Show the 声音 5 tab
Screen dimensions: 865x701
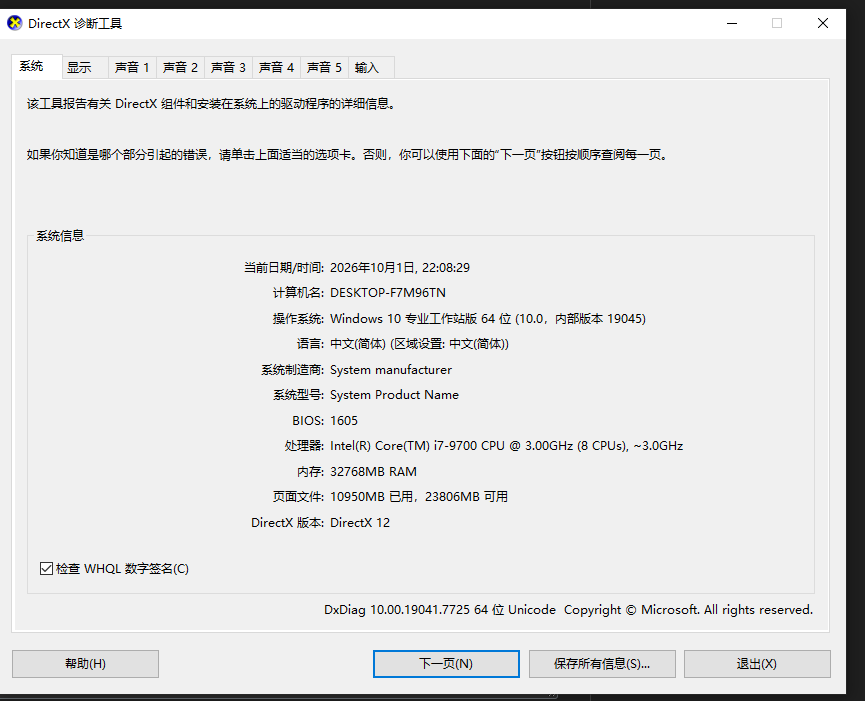coord(324,67)
